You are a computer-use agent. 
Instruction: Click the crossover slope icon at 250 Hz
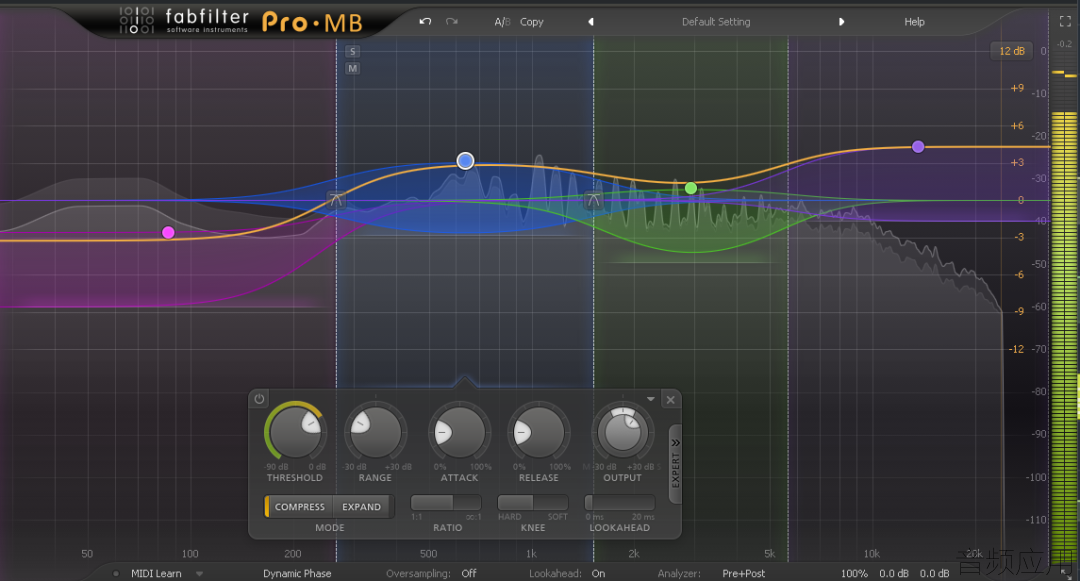[x=336, y=200]
